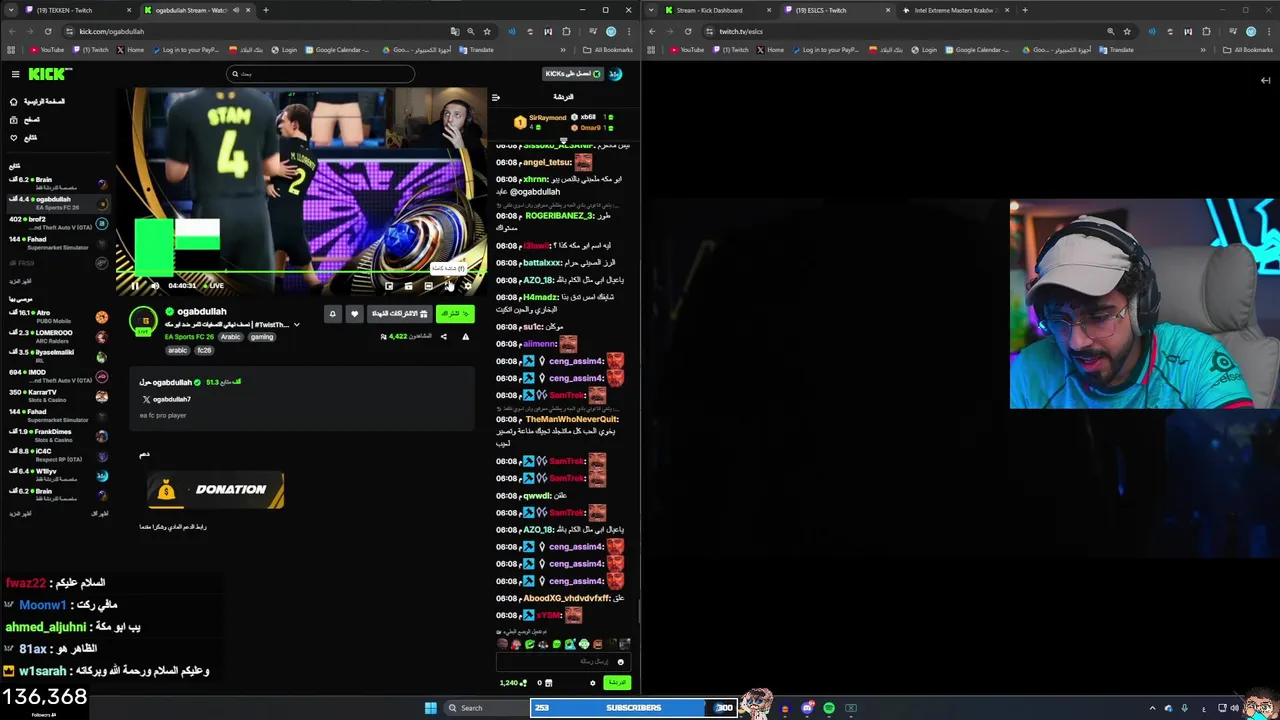Jump to LIVE in the Kick player
The image size is (1280, 720).
[x=215, y=286]
